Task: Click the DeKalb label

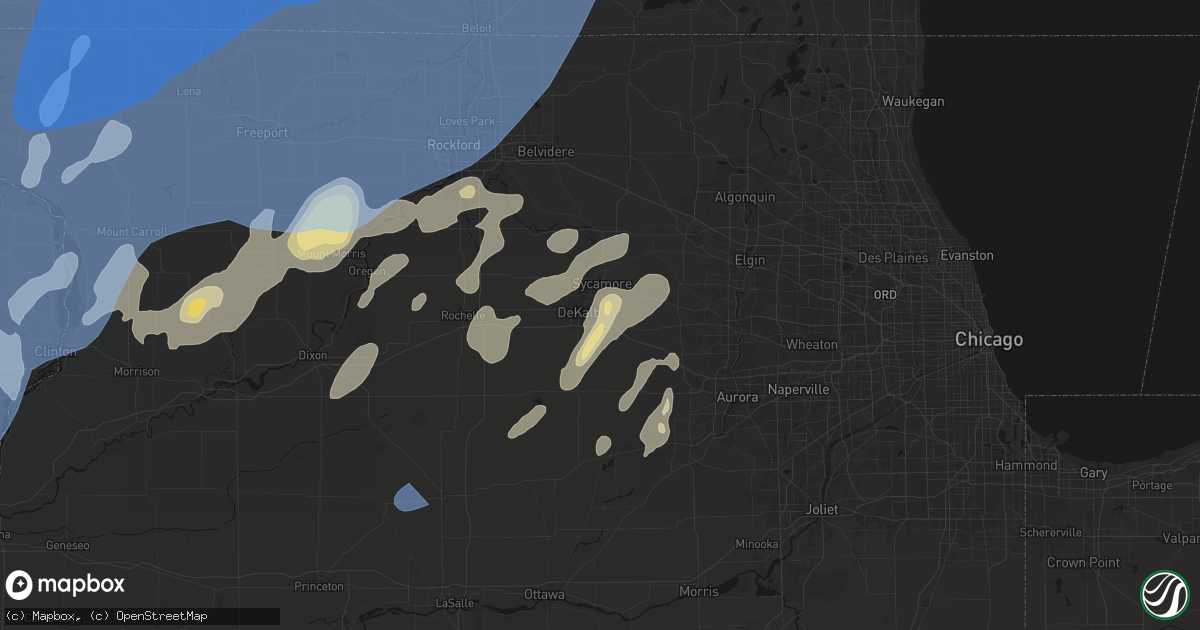Action: pos(579,313)
